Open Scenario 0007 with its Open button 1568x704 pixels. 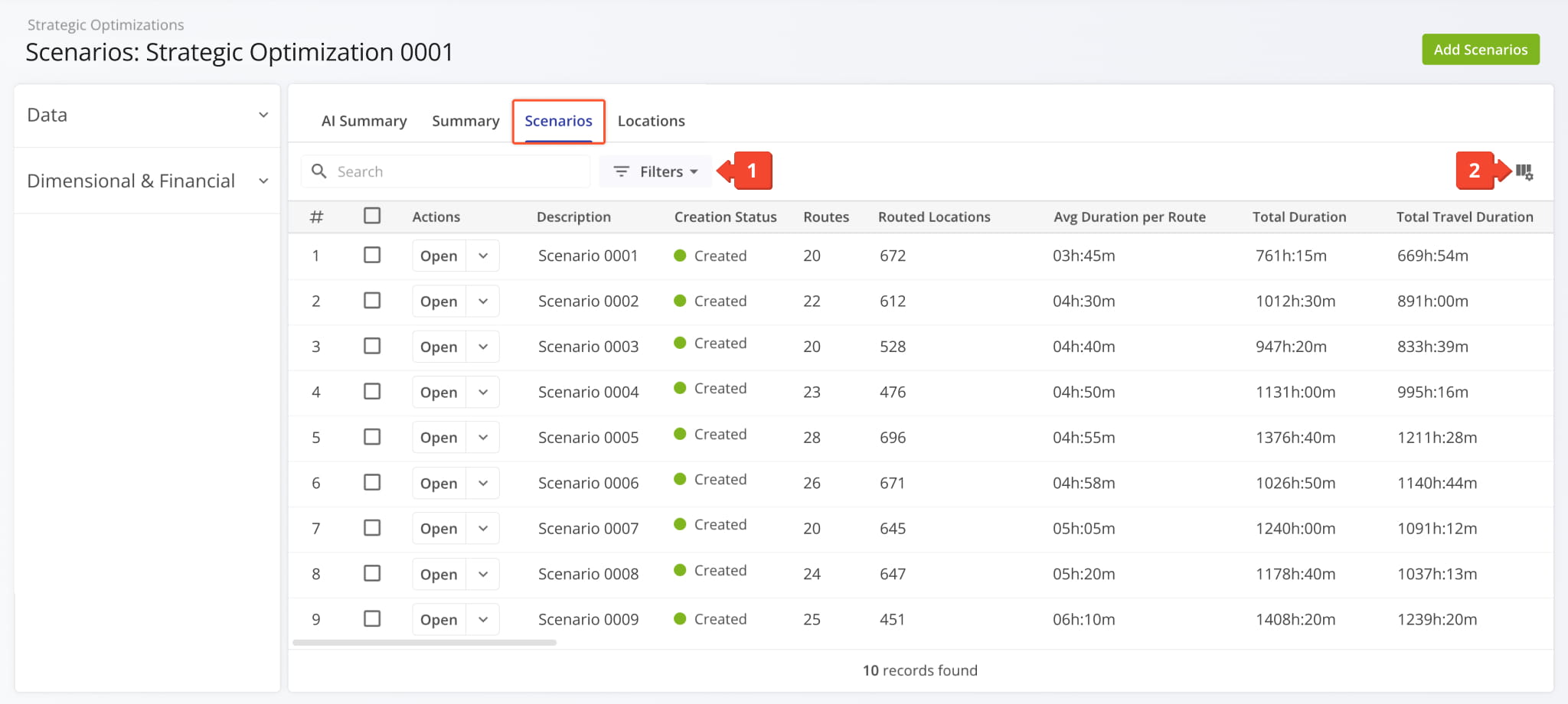(x=439, y=528)
